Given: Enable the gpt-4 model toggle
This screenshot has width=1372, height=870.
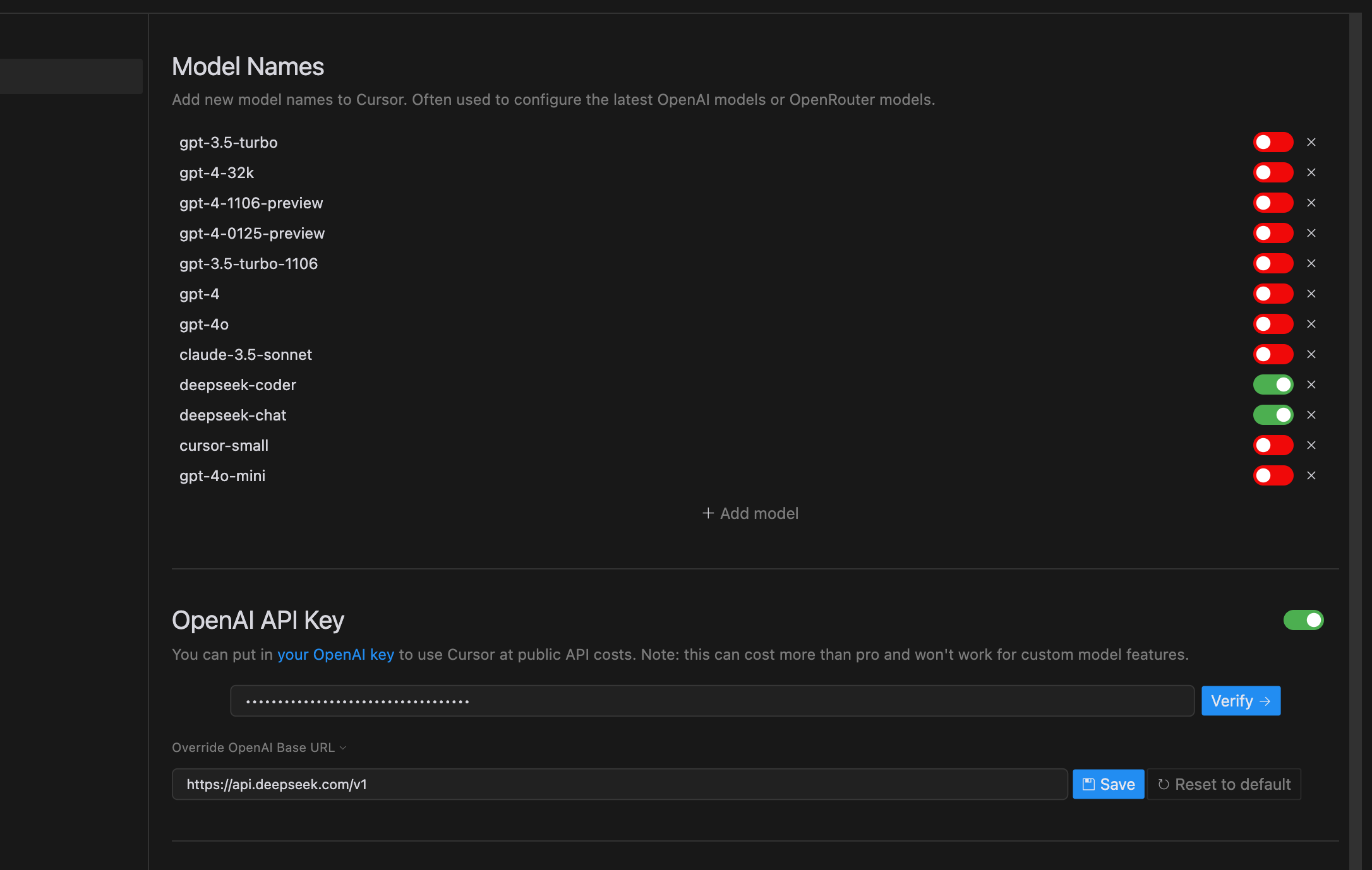Looking at the screenshot, I should click(x=1273, y=294).
